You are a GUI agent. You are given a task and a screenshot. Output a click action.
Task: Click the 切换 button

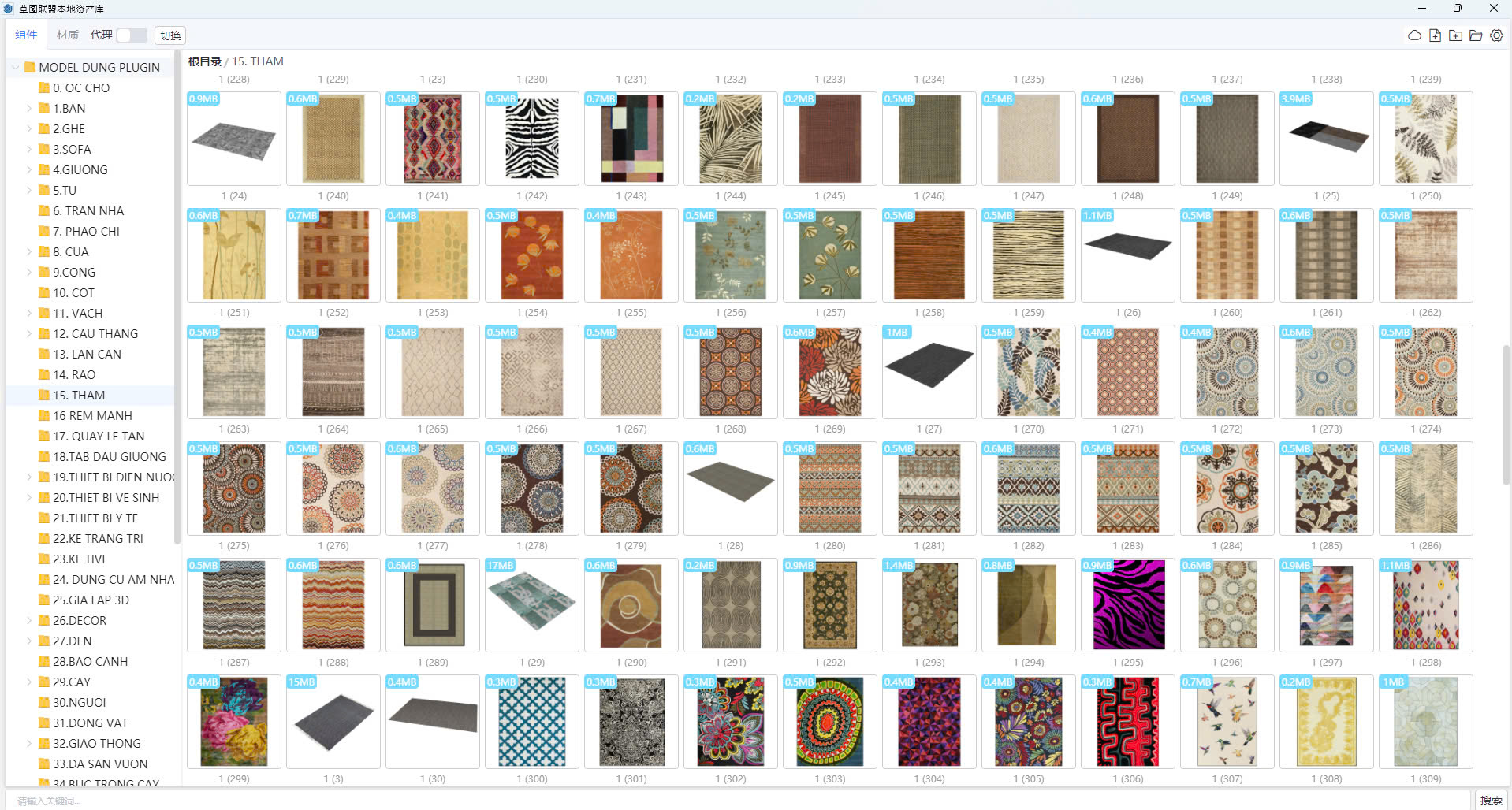tap(170, 35)
